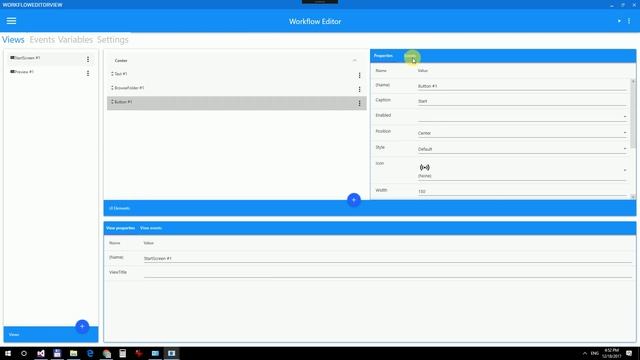Screen dimensions: 640x360
Task: Open the element Properties tab
Action: tap(383, 56)
